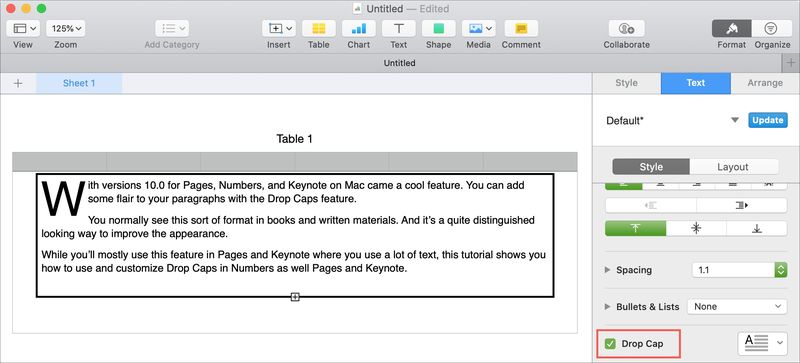This screenshot has width=800, height=363.
Task: Open new tab with plus at tab bar
Action: (791, 63)
